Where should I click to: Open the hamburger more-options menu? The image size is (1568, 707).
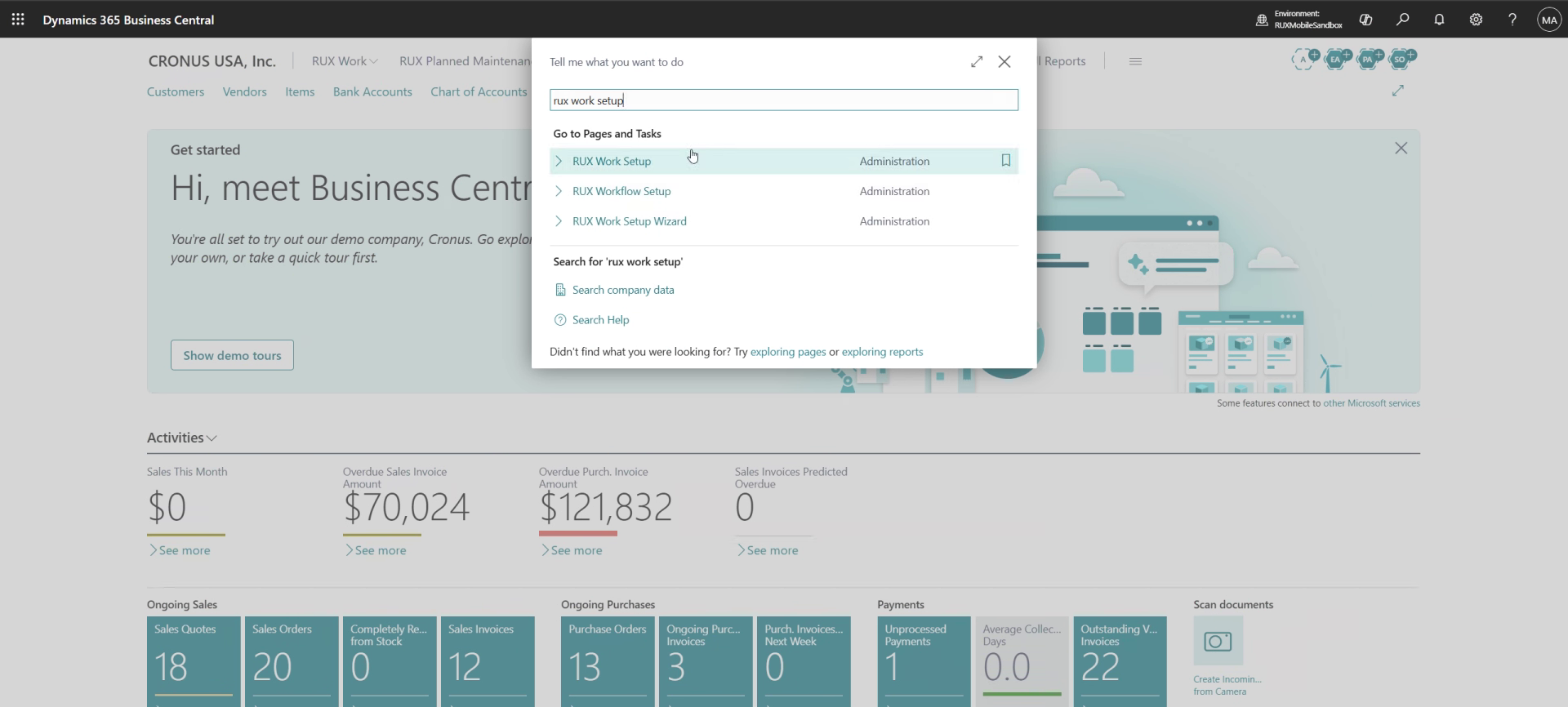[x=1135, y=61]
